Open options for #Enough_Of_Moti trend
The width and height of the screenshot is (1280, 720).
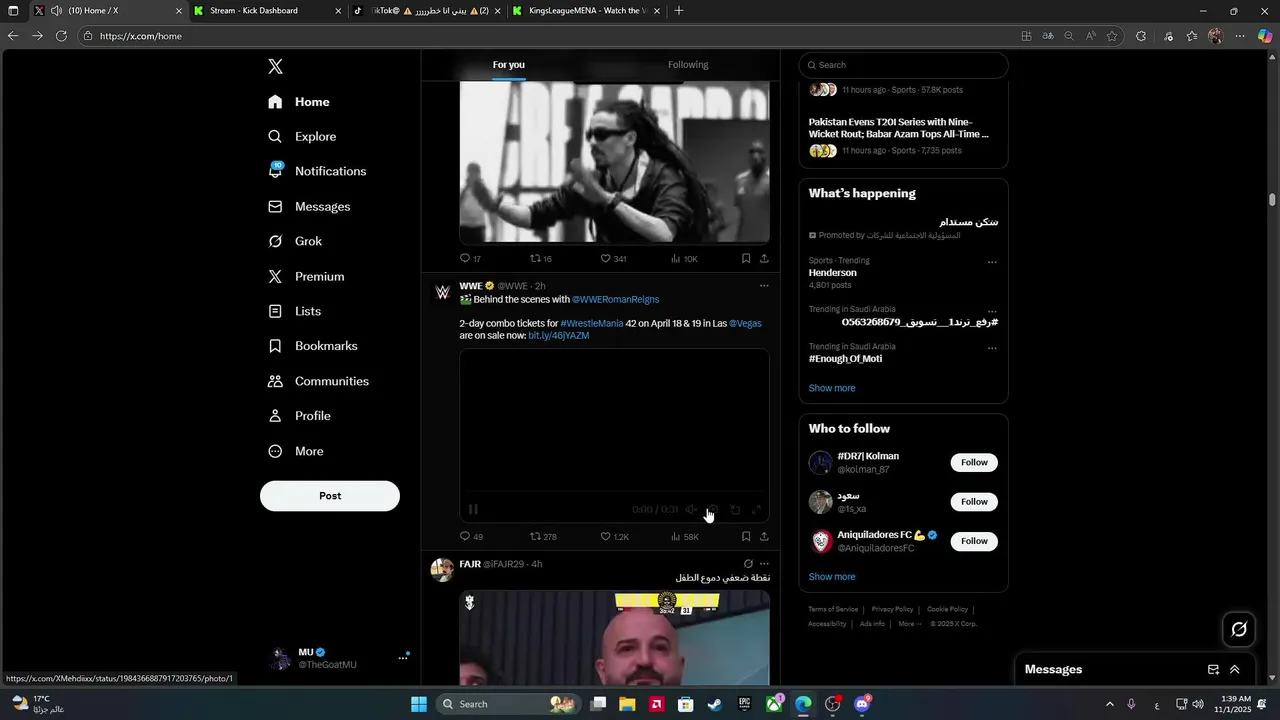tap(992, 348)
